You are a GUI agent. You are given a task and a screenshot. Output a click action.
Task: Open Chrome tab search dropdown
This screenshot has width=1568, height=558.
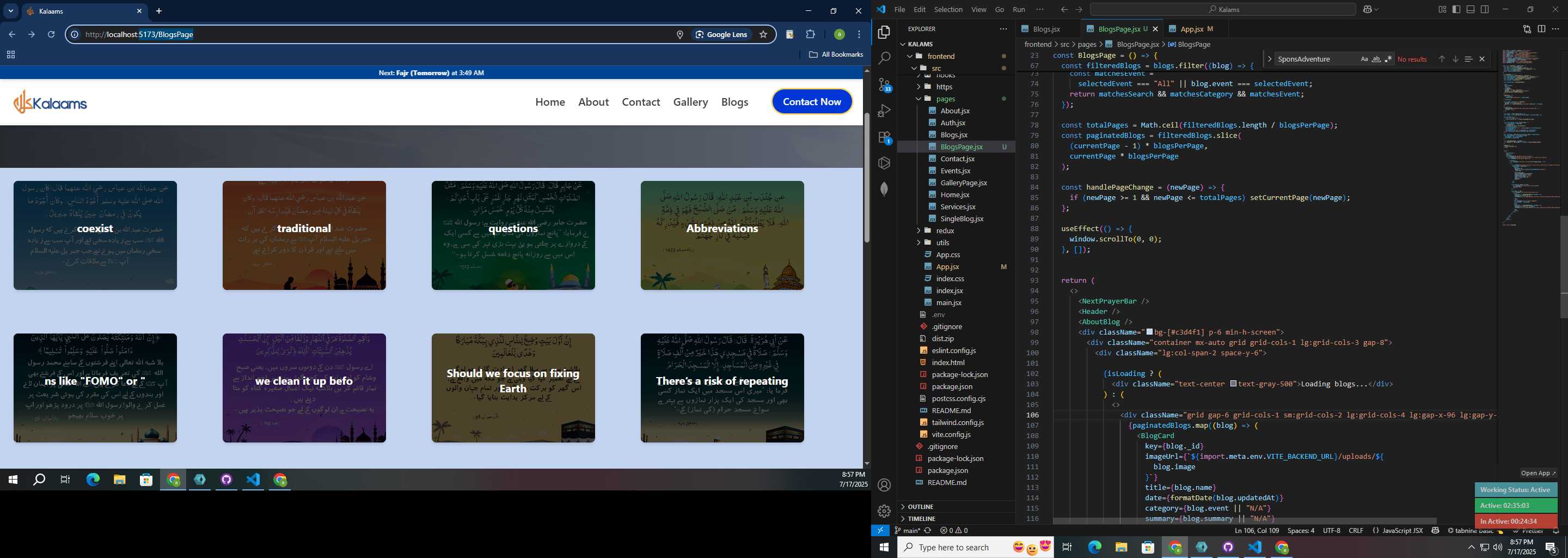[x=10, y=11]
